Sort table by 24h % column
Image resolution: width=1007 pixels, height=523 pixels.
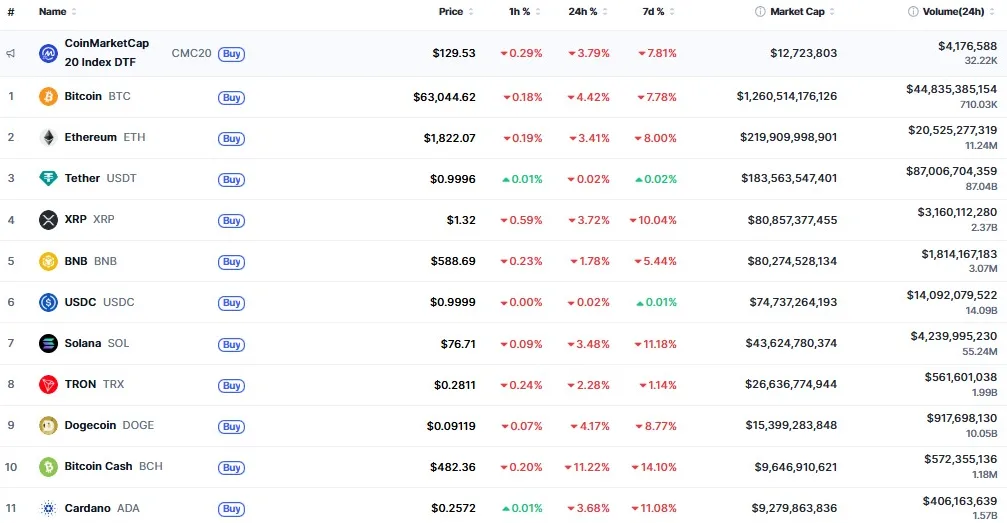pos(588,12)
